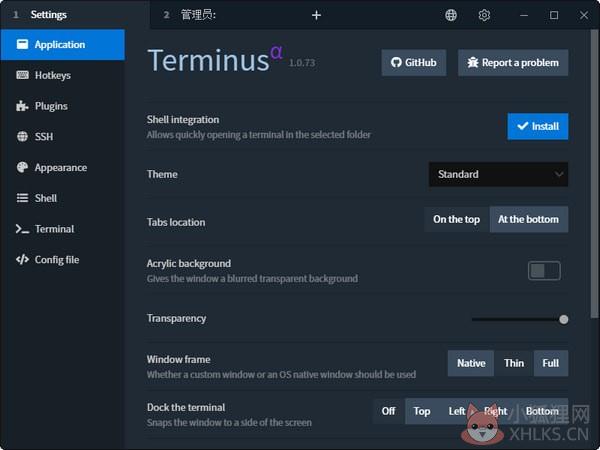Maximize the Terminus window
Viewport: 600px width, 450px height.
point(554,15)
